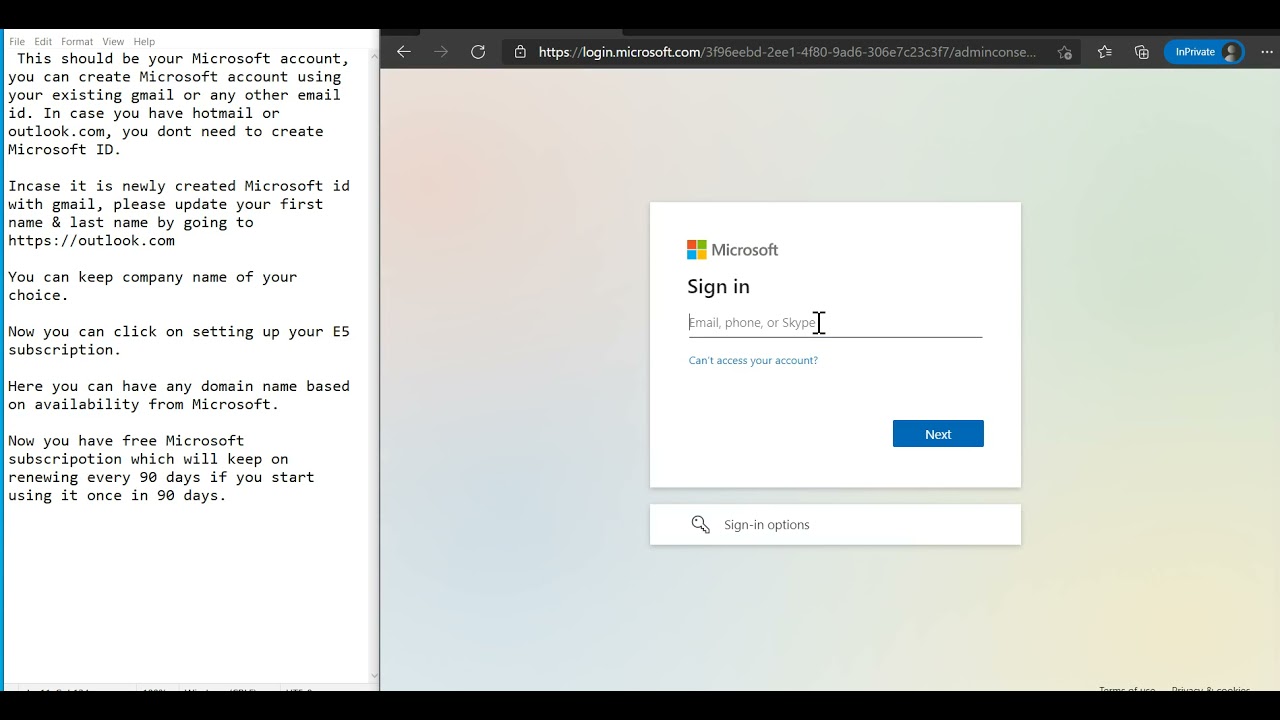The image size is (1280, 720).
Task: Click the Microsoft logo on the sign-in card
Action: point(732,250)
